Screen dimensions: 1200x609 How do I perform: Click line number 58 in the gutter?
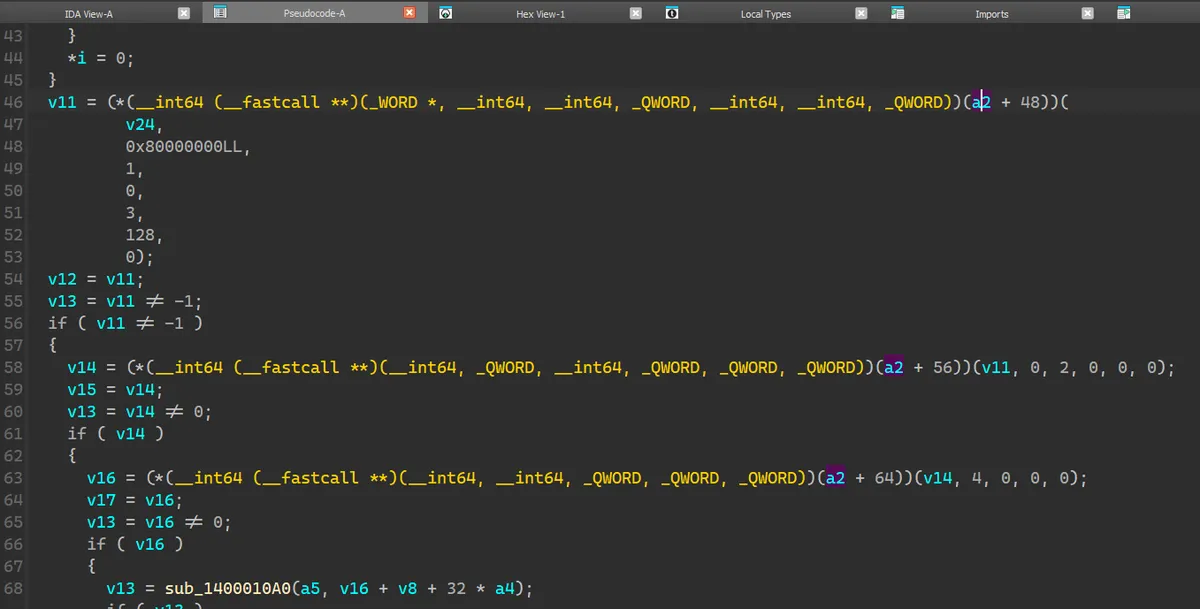[14, 368]
